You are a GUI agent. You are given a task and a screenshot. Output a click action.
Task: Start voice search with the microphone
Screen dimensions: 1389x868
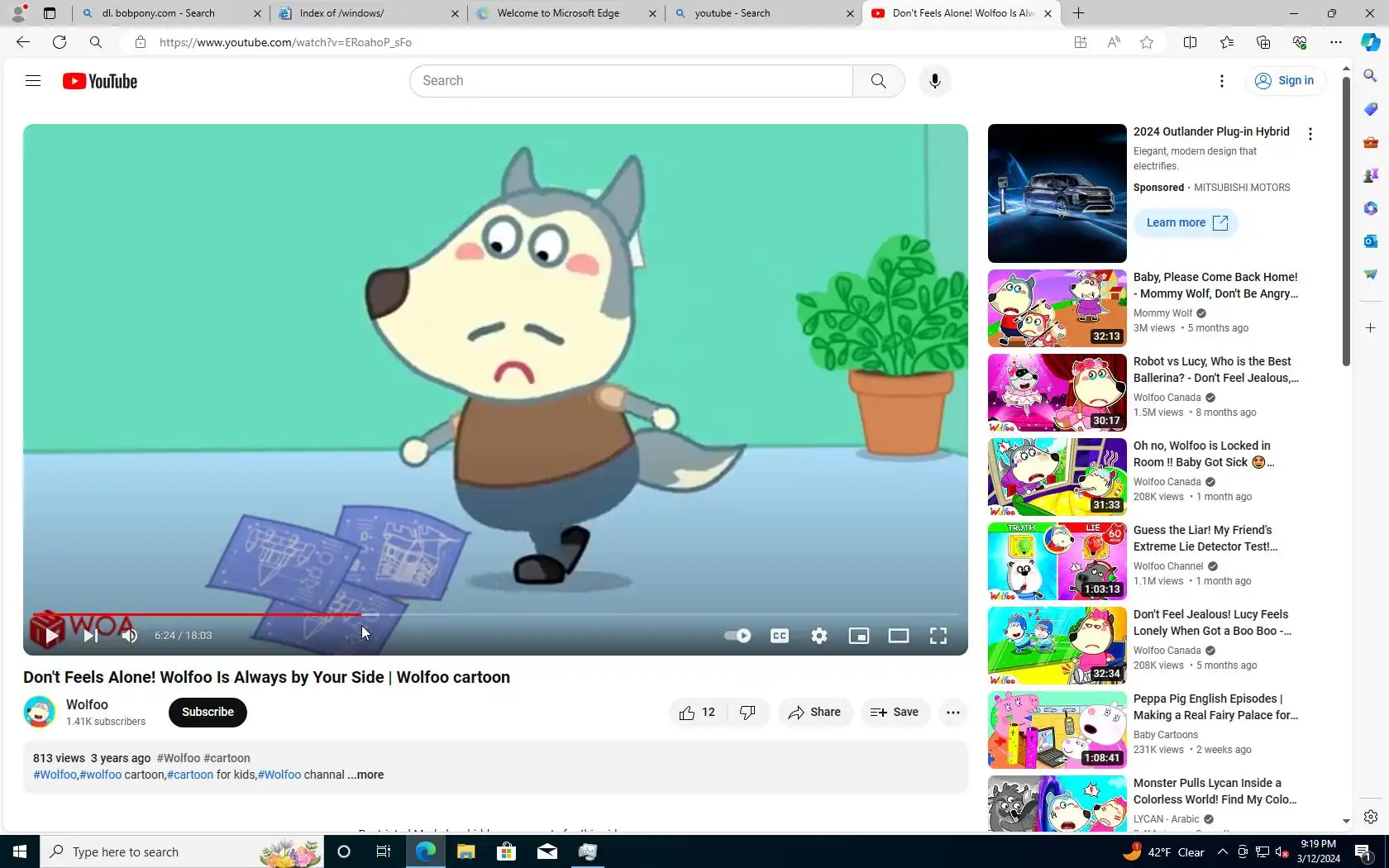click(x=935, y=81)
